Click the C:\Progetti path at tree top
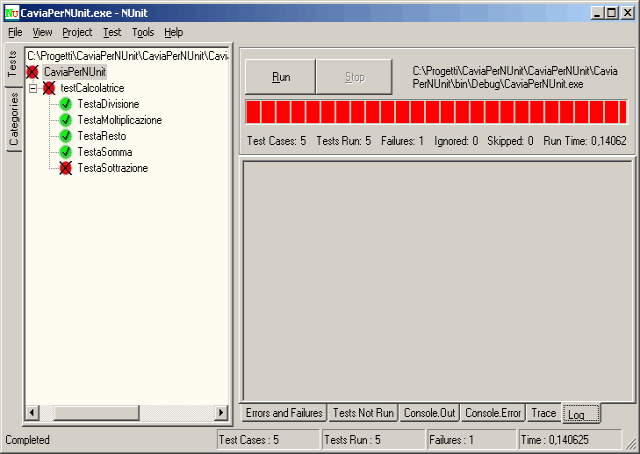Viewport: 640px width, 454px height. click(127, 56)
